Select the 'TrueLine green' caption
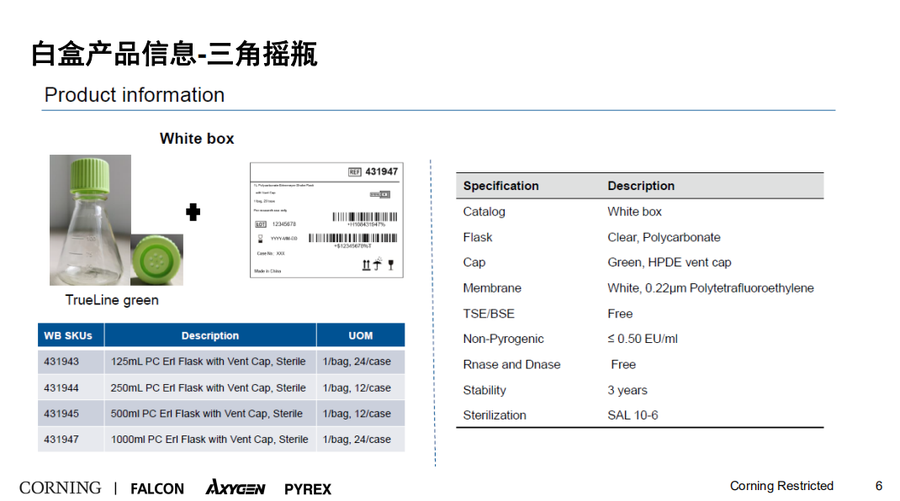The image size is (900, 501). (x=112, y=300)
